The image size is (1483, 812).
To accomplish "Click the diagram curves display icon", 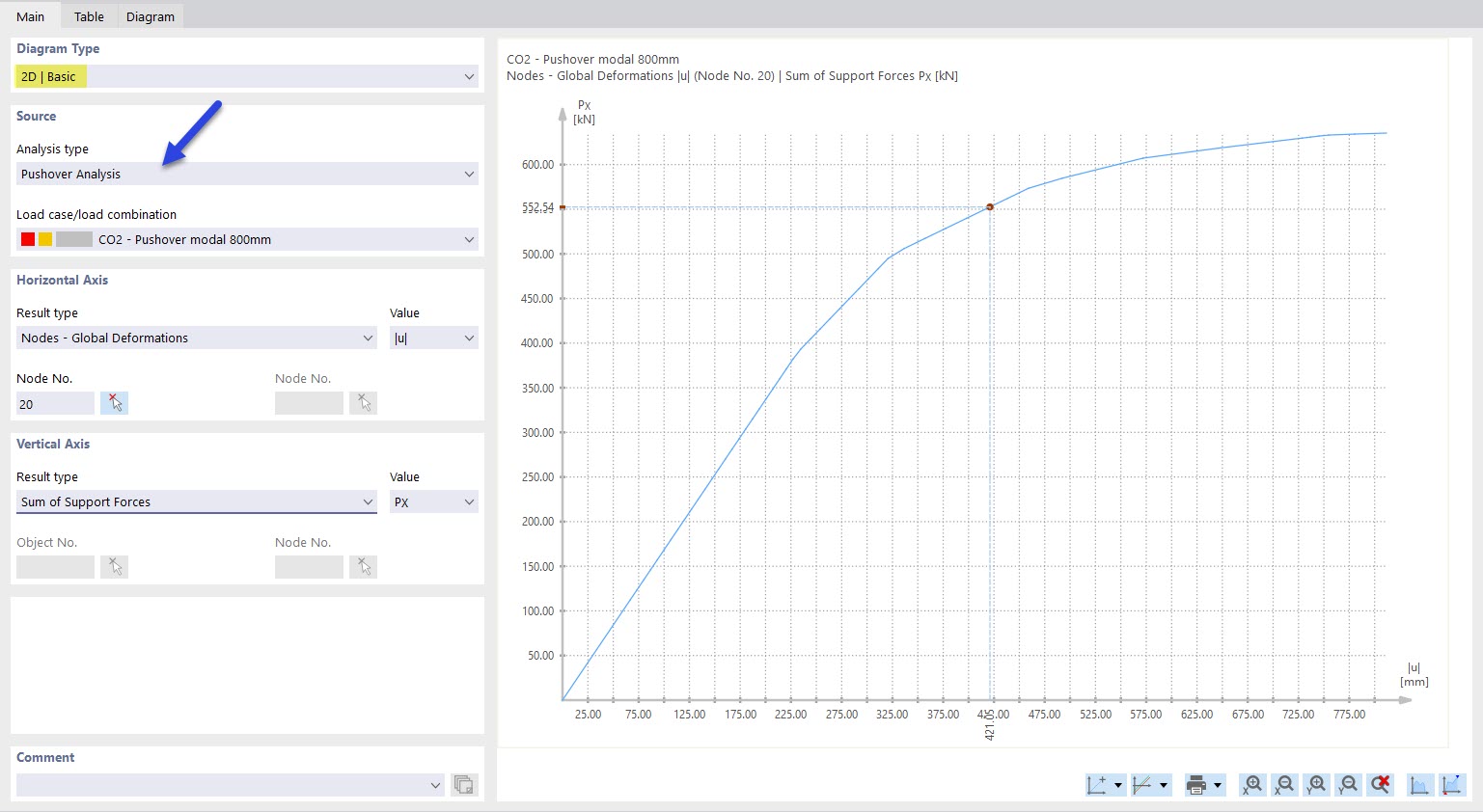I will (1142, 785).
